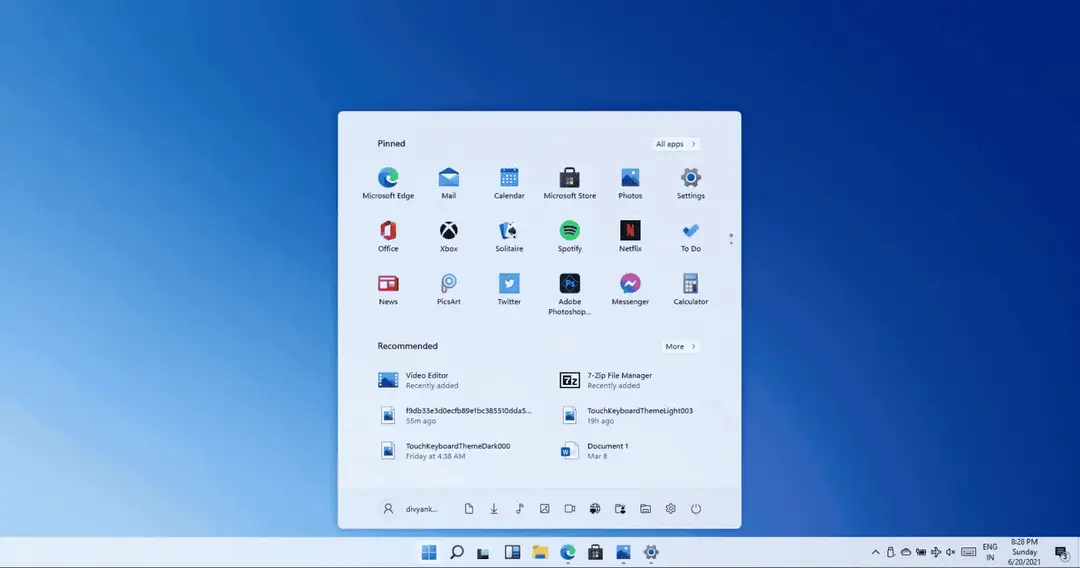
Task: Open the Xbox app
Action: point(448,236)
